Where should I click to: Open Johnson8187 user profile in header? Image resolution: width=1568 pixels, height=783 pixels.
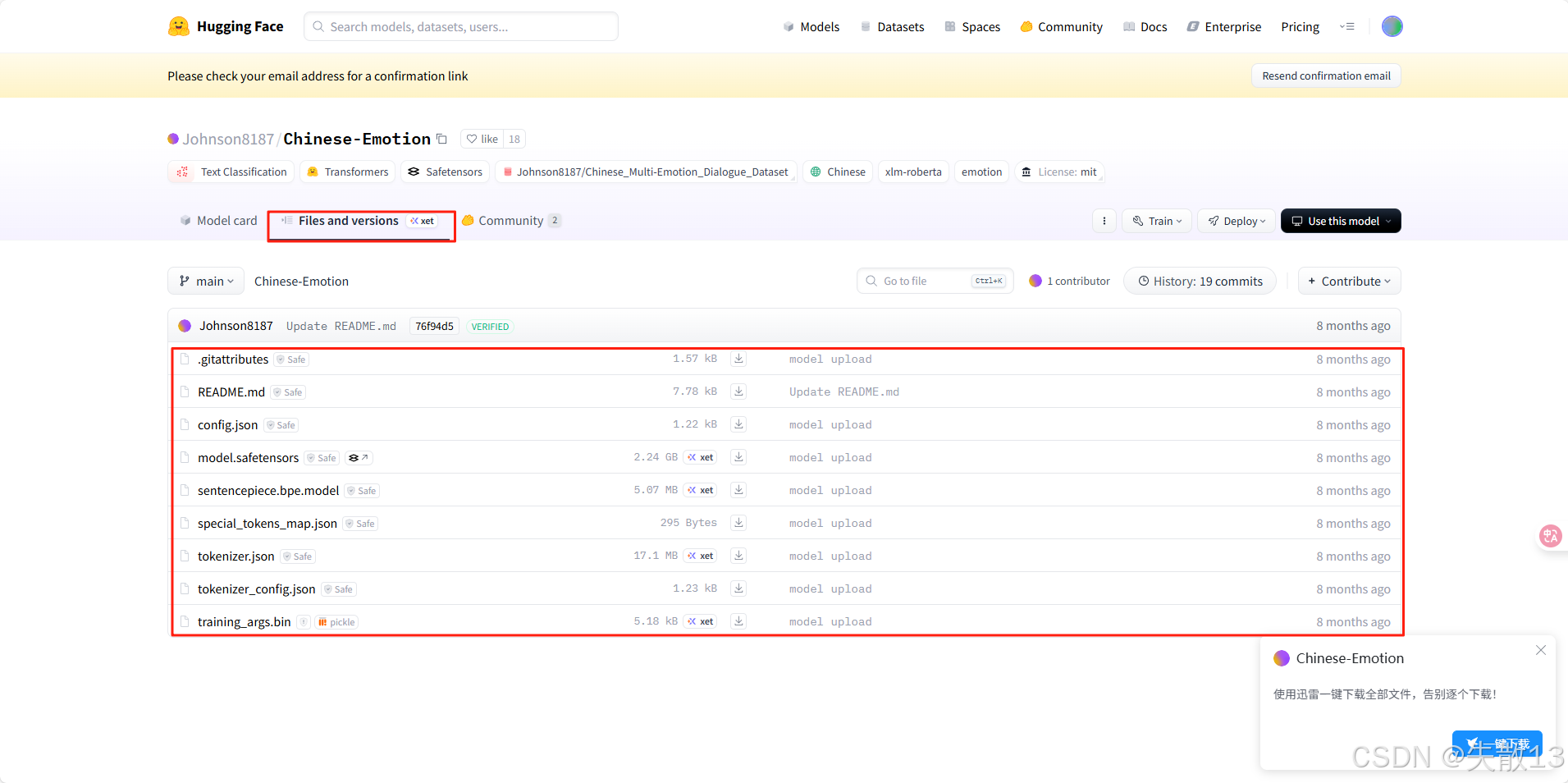(228, 139)
